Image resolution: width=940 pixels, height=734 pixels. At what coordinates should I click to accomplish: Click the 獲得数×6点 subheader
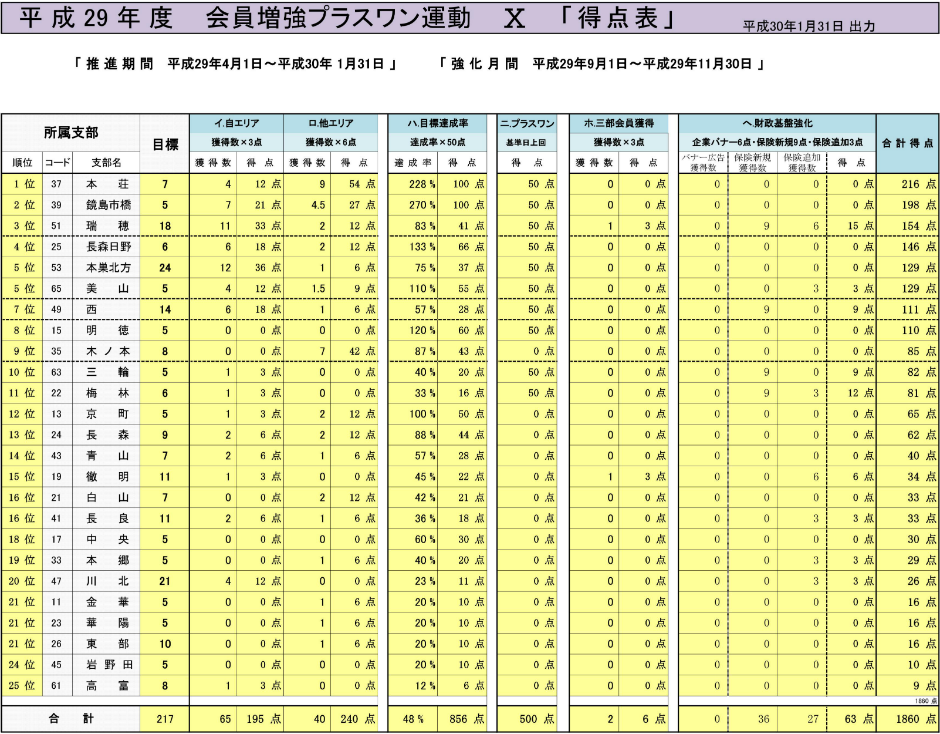coord(331,142)
